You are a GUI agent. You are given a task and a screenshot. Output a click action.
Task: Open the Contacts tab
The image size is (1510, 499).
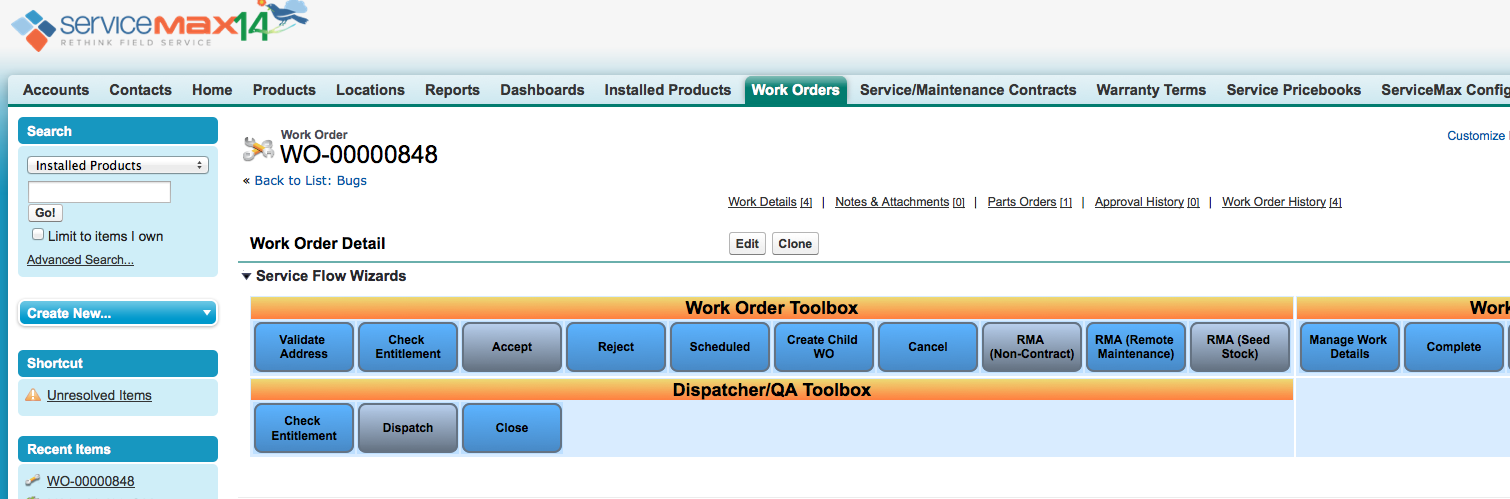click(141, 90)
